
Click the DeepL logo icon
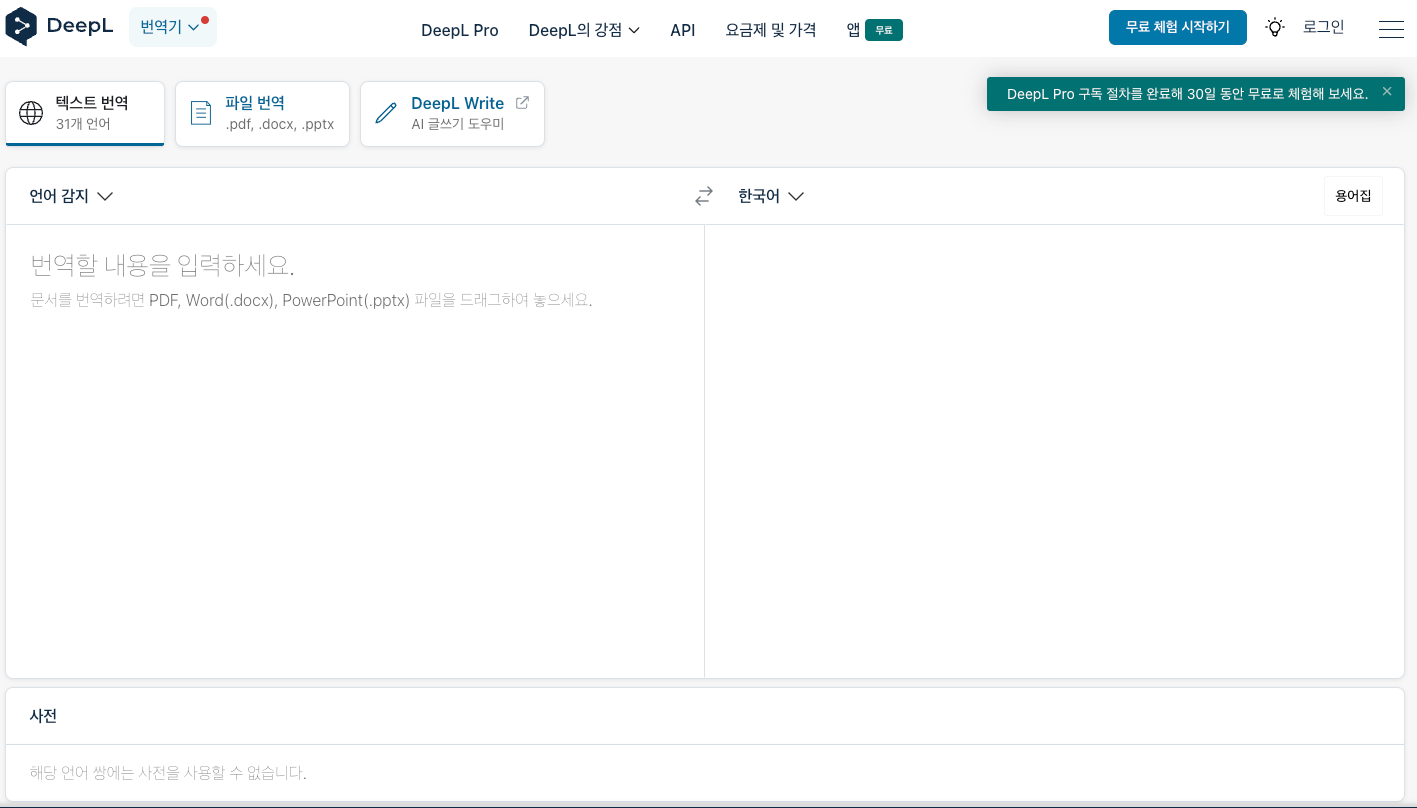tap(21, 27)
